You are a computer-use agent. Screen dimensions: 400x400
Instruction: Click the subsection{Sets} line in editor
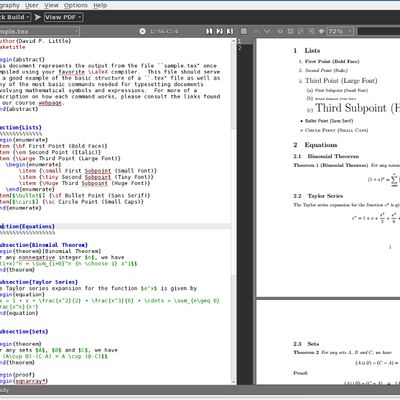pos(24,332)
